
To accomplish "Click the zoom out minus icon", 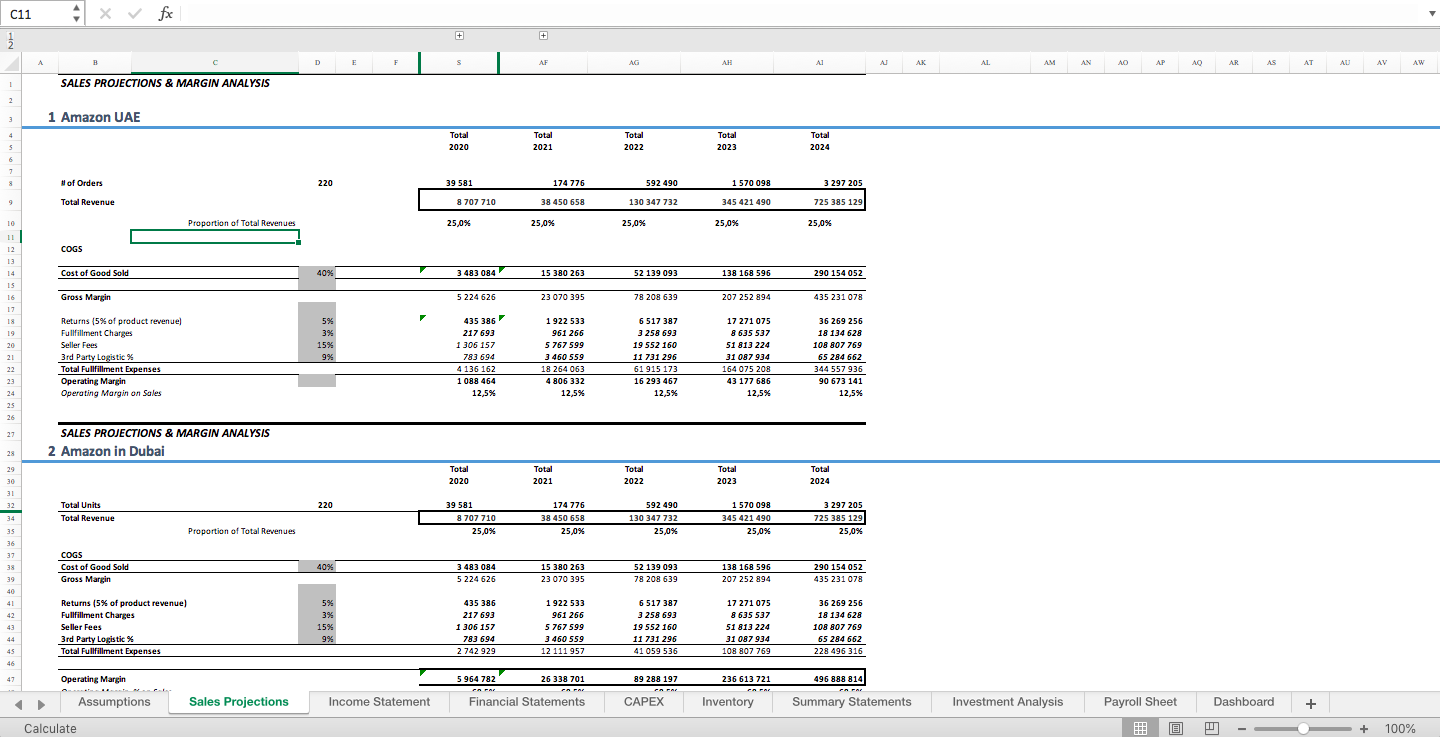I will [1242, 728].
